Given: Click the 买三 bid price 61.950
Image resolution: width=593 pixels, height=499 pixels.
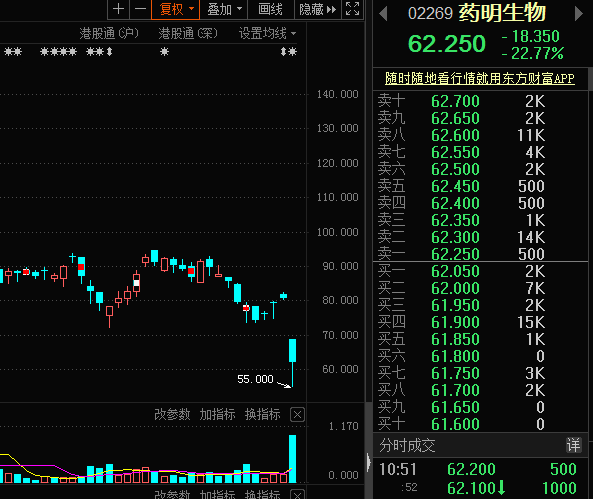Looking at the screenshot, I should coord(455,305).
